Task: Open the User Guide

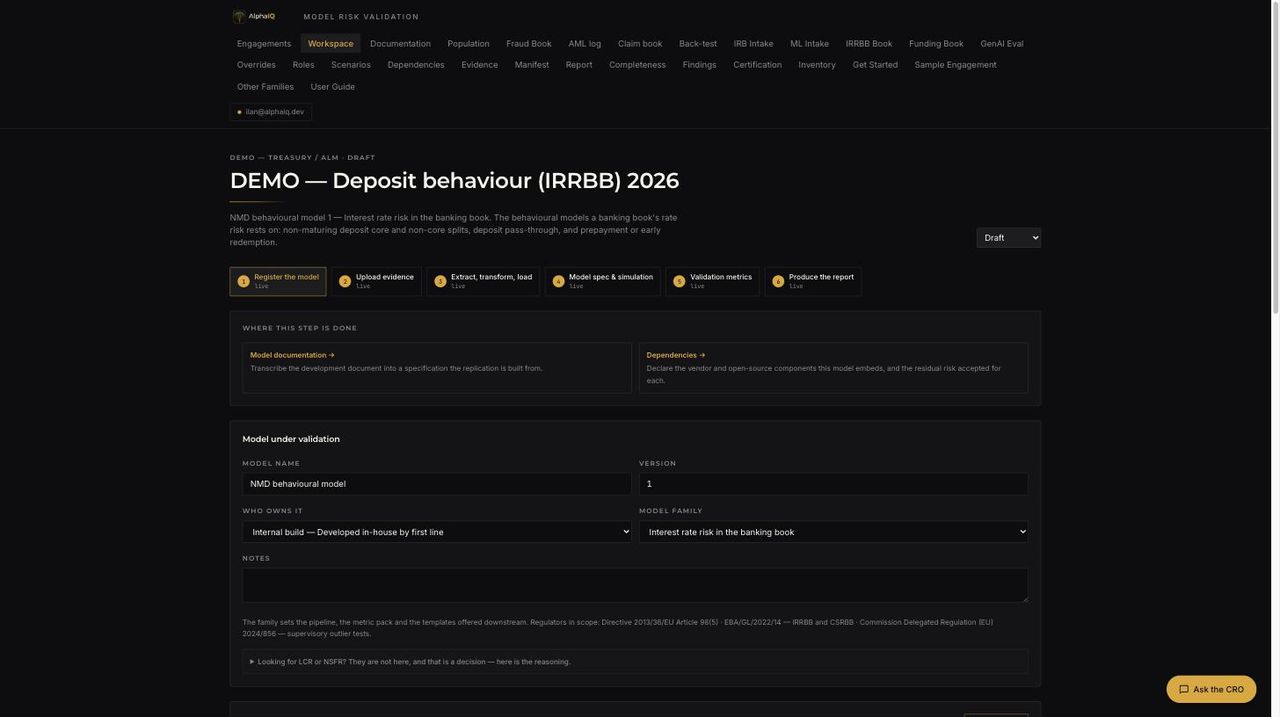Action: coord(333,87)
